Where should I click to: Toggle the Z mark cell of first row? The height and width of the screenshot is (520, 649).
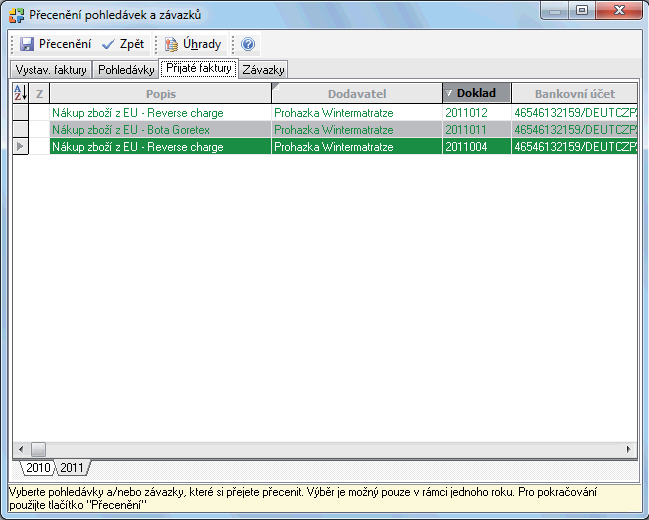(x=40, y=113)
